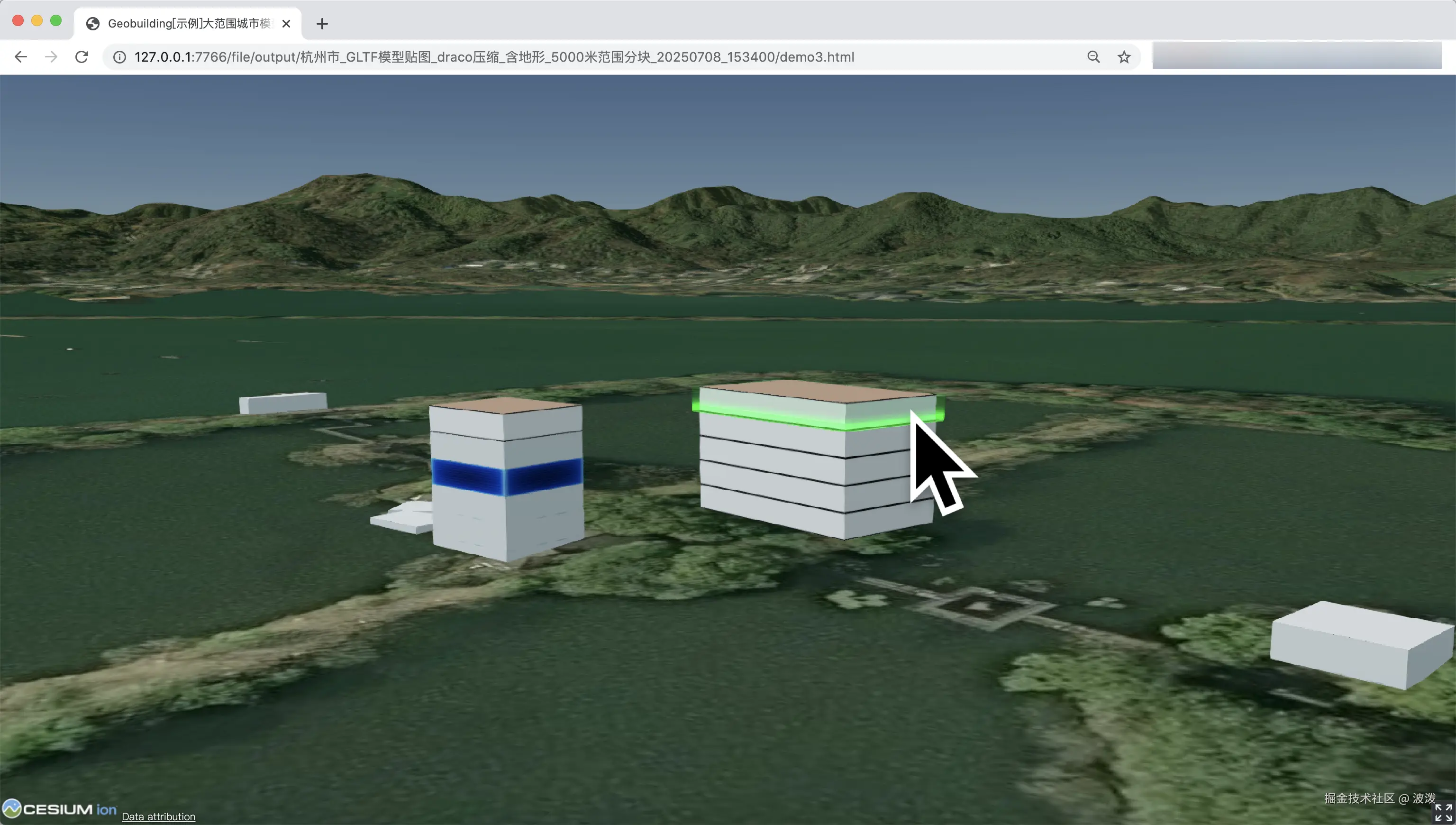Click the browser forward arrow
The image size is (1456, 825).
(x=51, y=57)
